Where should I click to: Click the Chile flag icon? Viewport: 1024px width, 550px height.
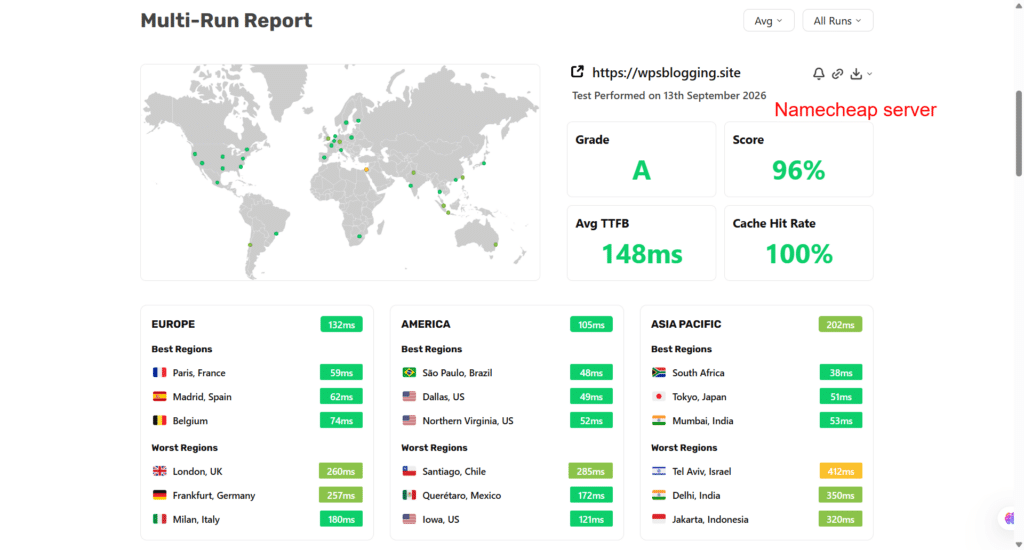(409, 471)
